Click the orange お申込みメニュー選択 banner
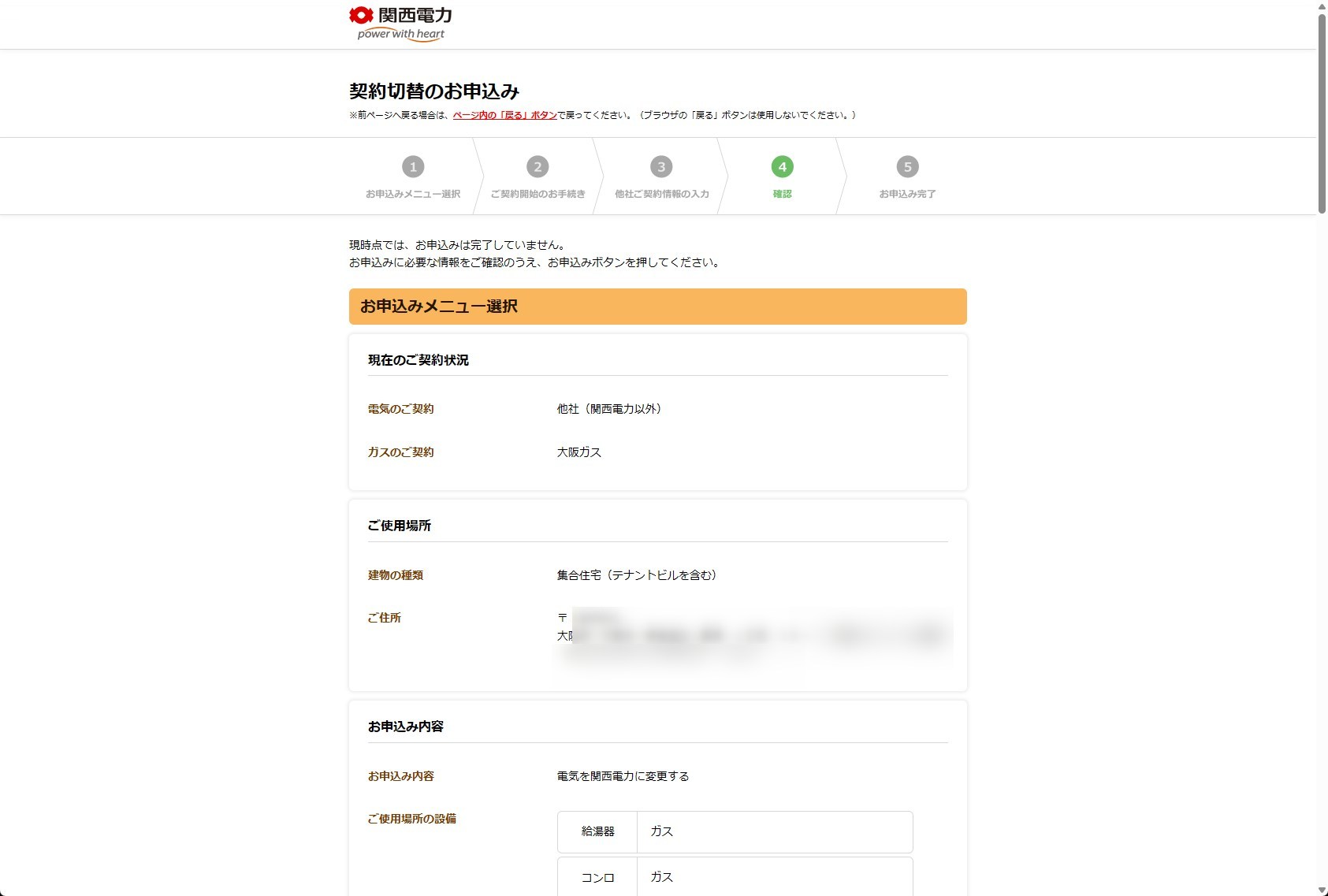 tap(657, 307)
